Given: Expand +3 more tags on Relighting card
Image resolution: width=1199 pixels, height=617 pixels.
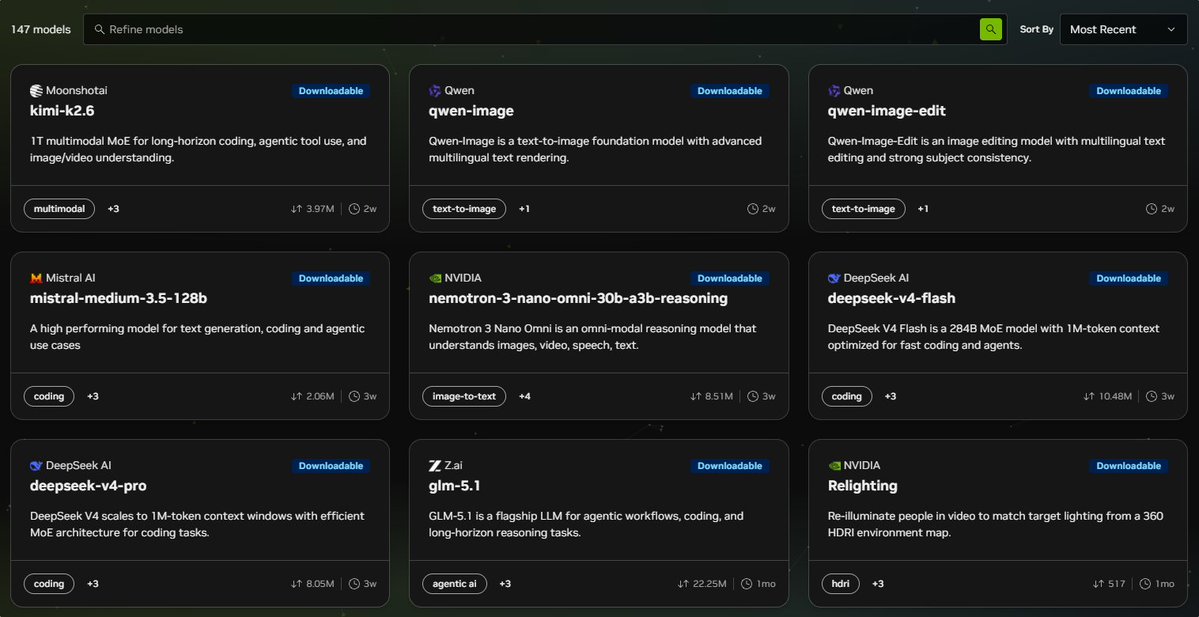Looking at the screenshot, I should click(x=878, y=583).
